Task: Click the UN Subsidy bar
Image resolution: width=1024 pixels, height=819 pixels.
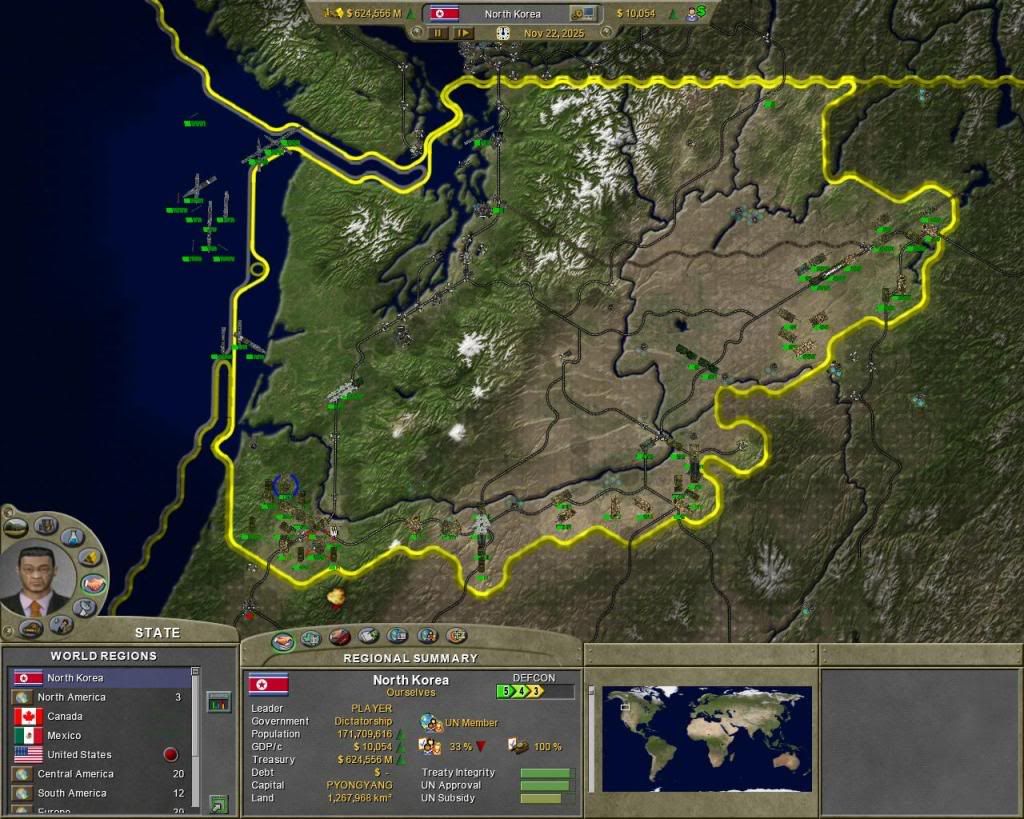Action: pyautogui.click(x=547, y=799)
